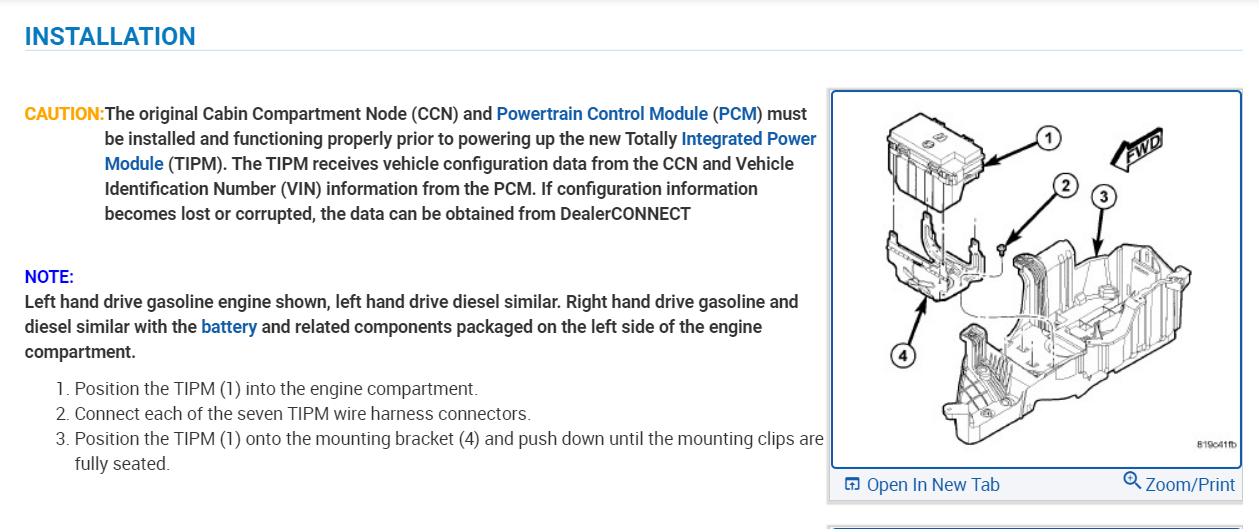
Task: Click the Open In New Tab icon
Action: (852, 485)
